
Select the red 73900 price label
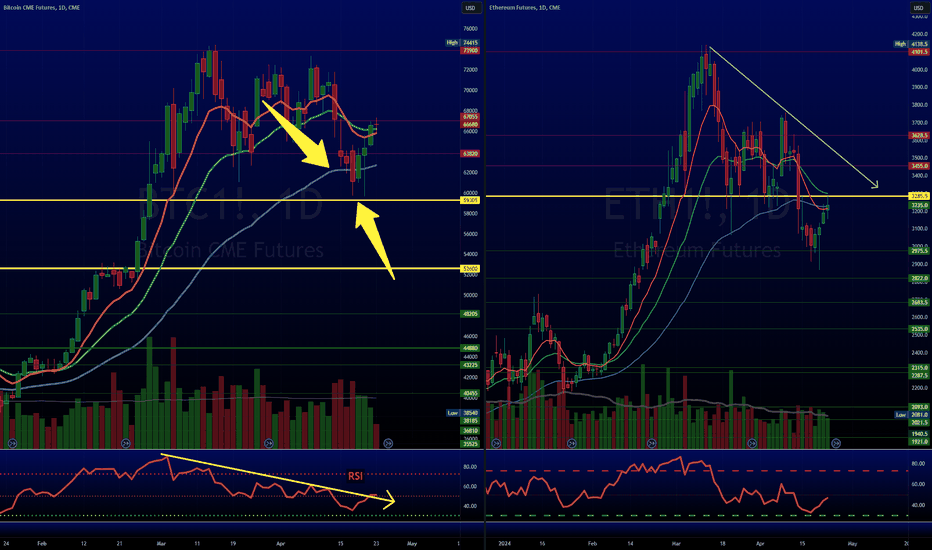click(470, 51)
